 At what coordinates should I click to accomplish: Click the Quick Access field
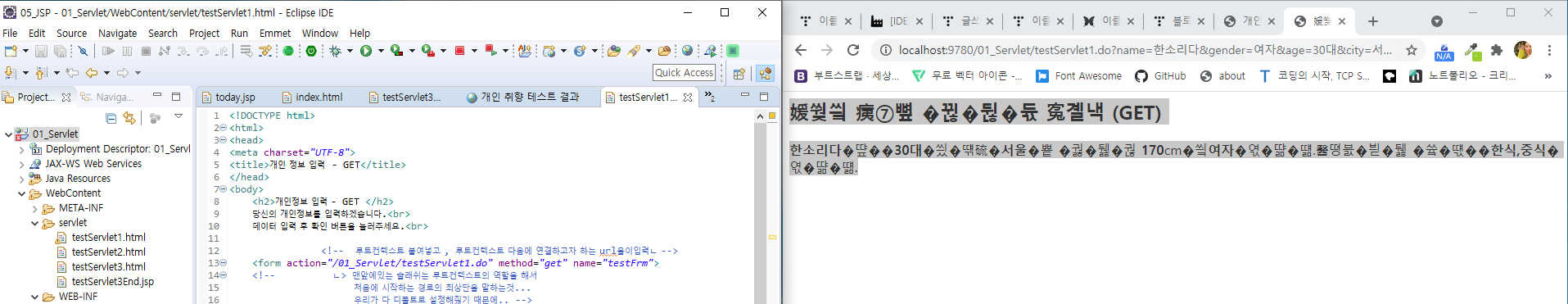[x=685, y=72]
